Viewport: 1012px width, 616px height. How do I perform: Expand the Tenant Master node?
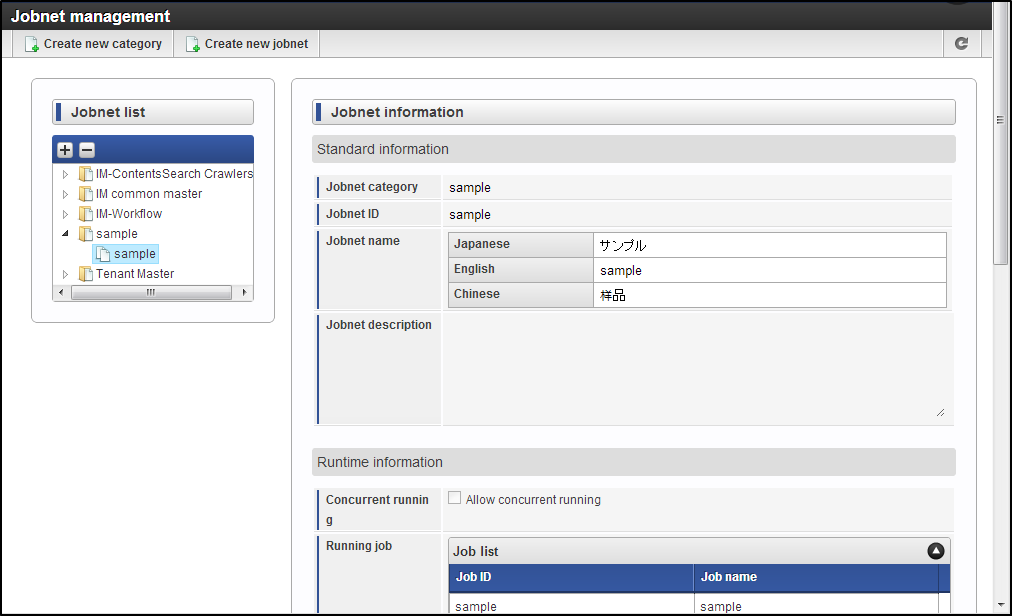click(65, 274)
